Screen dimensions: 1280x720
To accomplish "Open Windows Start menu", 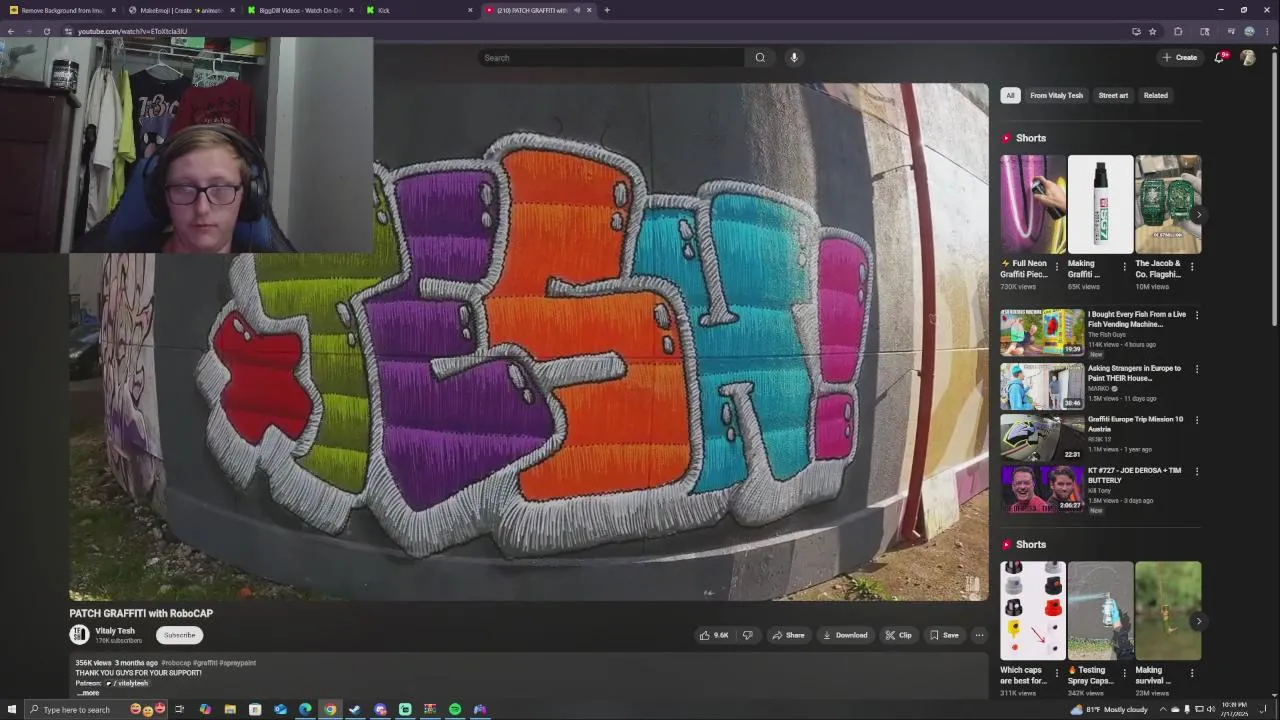I will 12,709.
